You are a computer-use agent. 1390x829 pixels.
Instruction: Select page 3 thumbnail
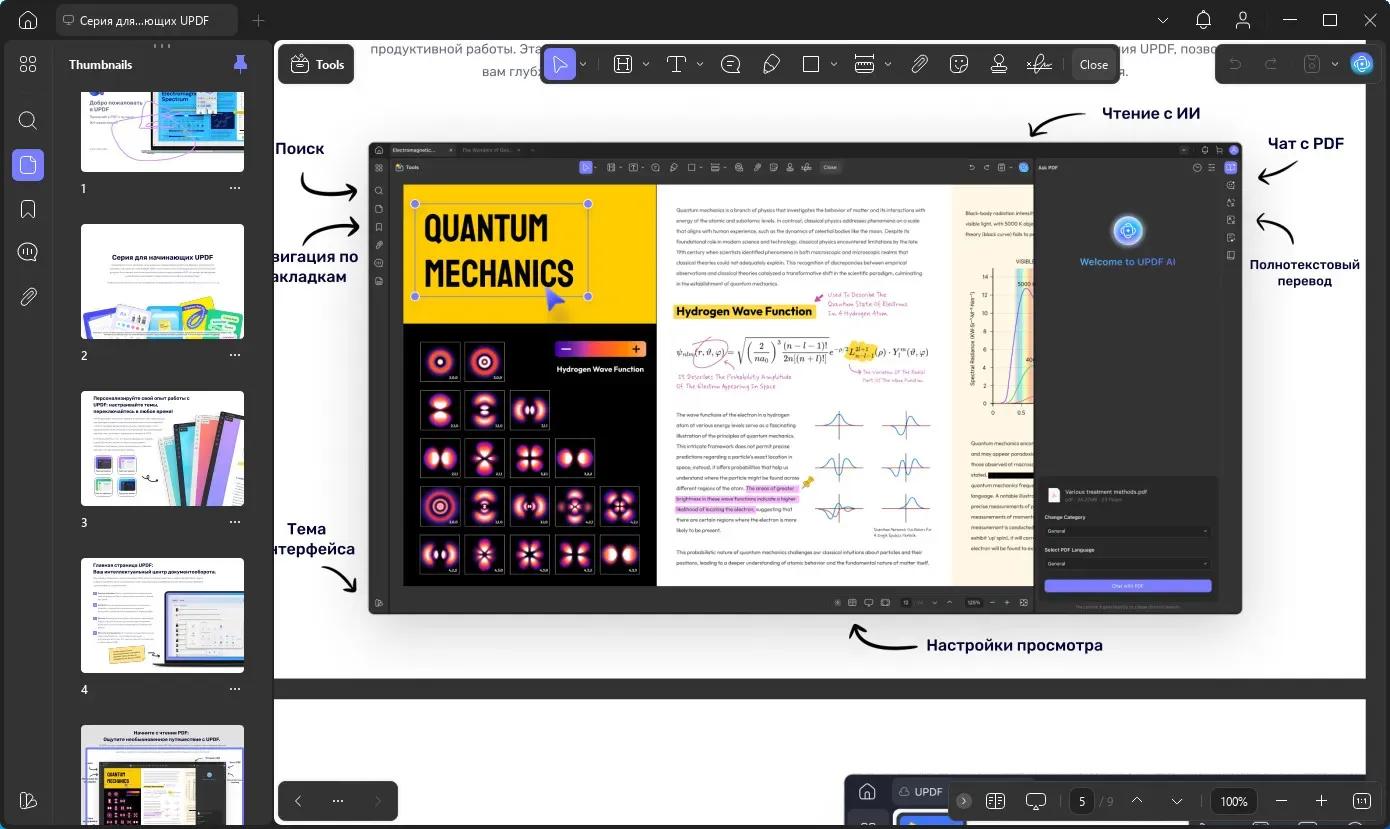[x=162, y=448]
